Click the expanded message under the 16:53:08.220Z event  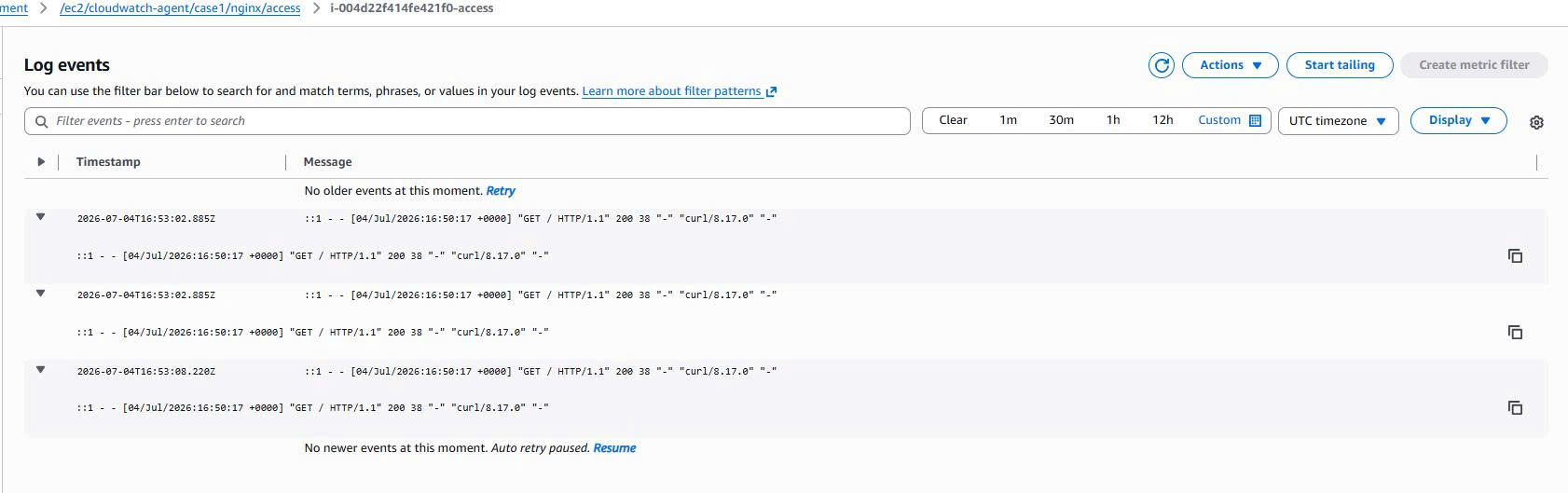point(313,408)
